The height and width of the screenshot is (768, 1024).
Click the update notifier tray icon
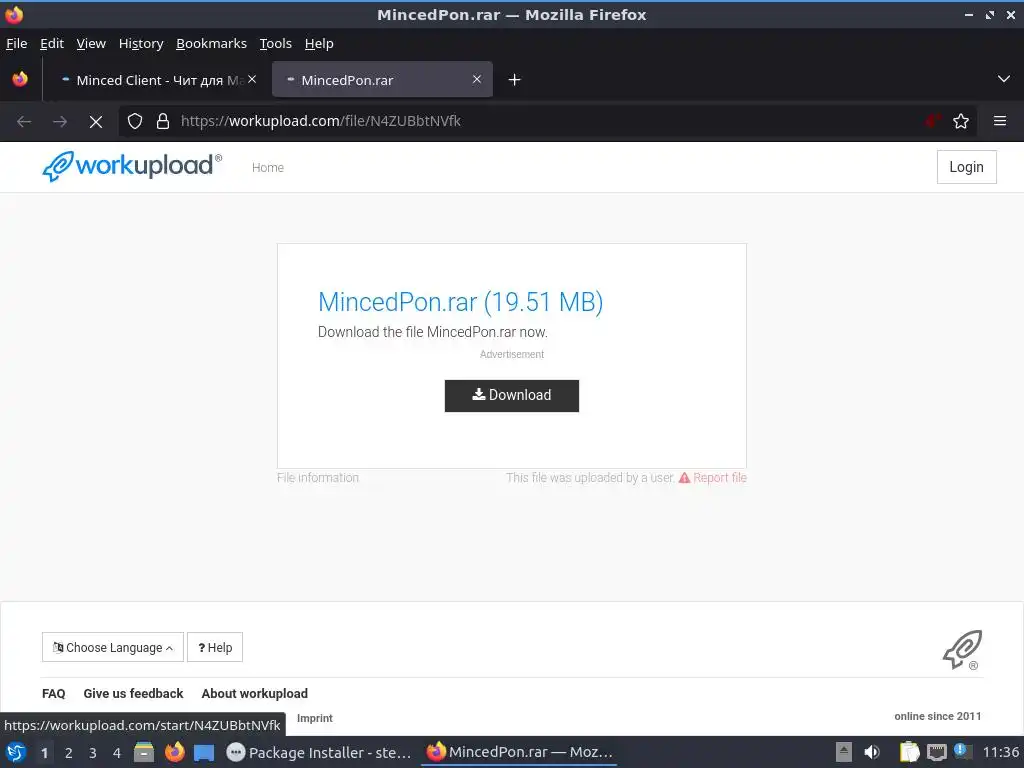tap(963, 751)
